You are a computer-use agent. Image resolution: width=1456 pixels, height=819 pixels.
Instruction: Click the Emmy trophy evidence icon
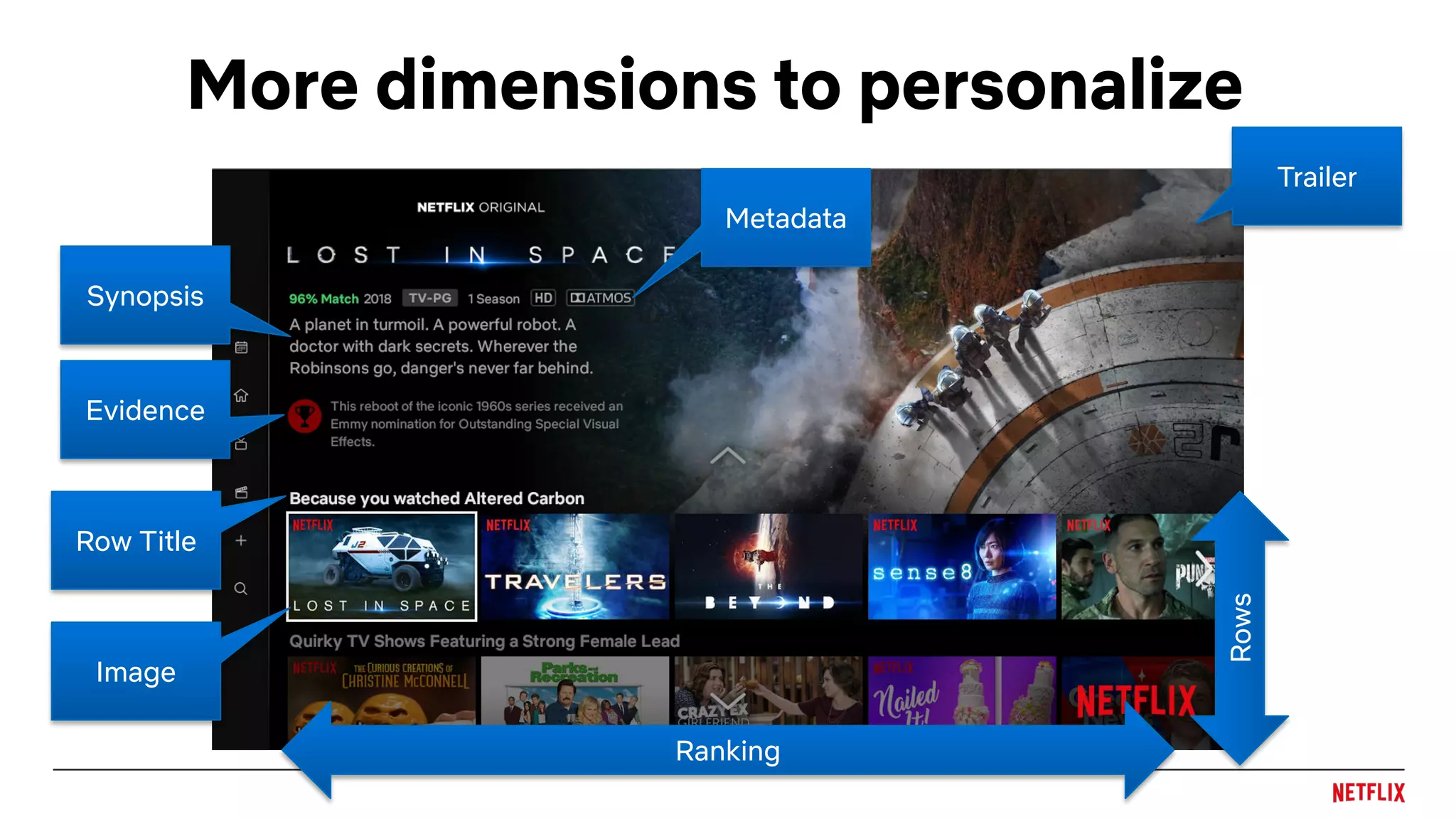pyautogui.click(x=304, y=416)
